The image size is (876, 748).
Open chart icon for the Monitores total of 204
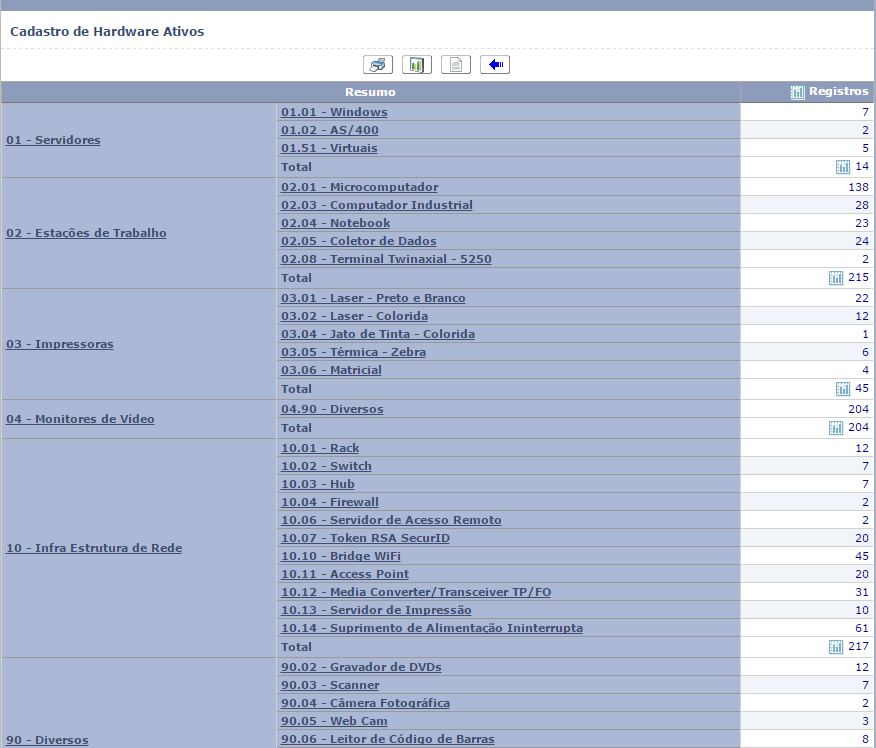[836, 428]
